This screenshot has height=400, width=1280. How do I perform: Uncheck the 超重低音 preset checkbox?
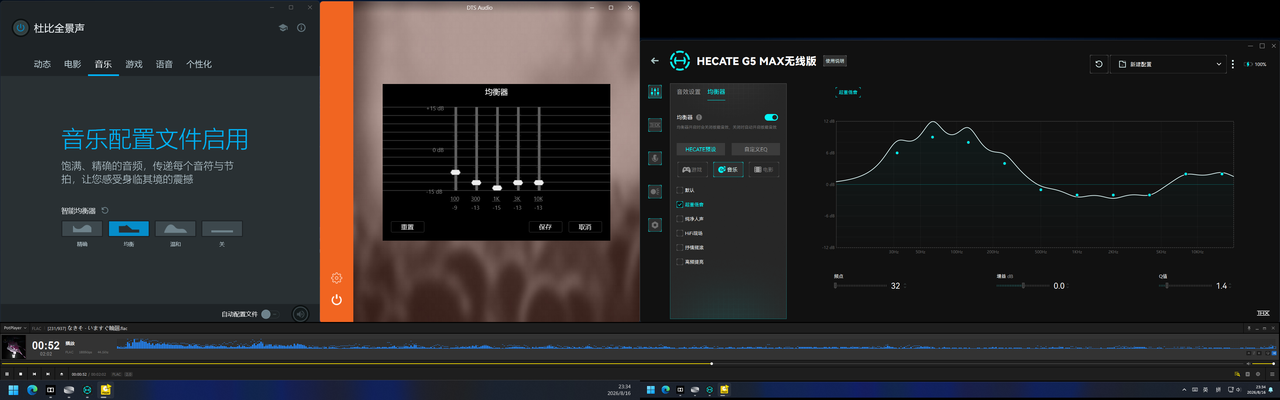680,204
